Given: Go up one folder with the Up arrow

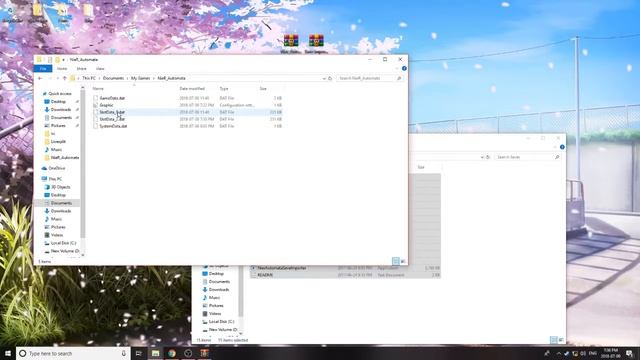Looking at the screenshot, I should (64, 78).
